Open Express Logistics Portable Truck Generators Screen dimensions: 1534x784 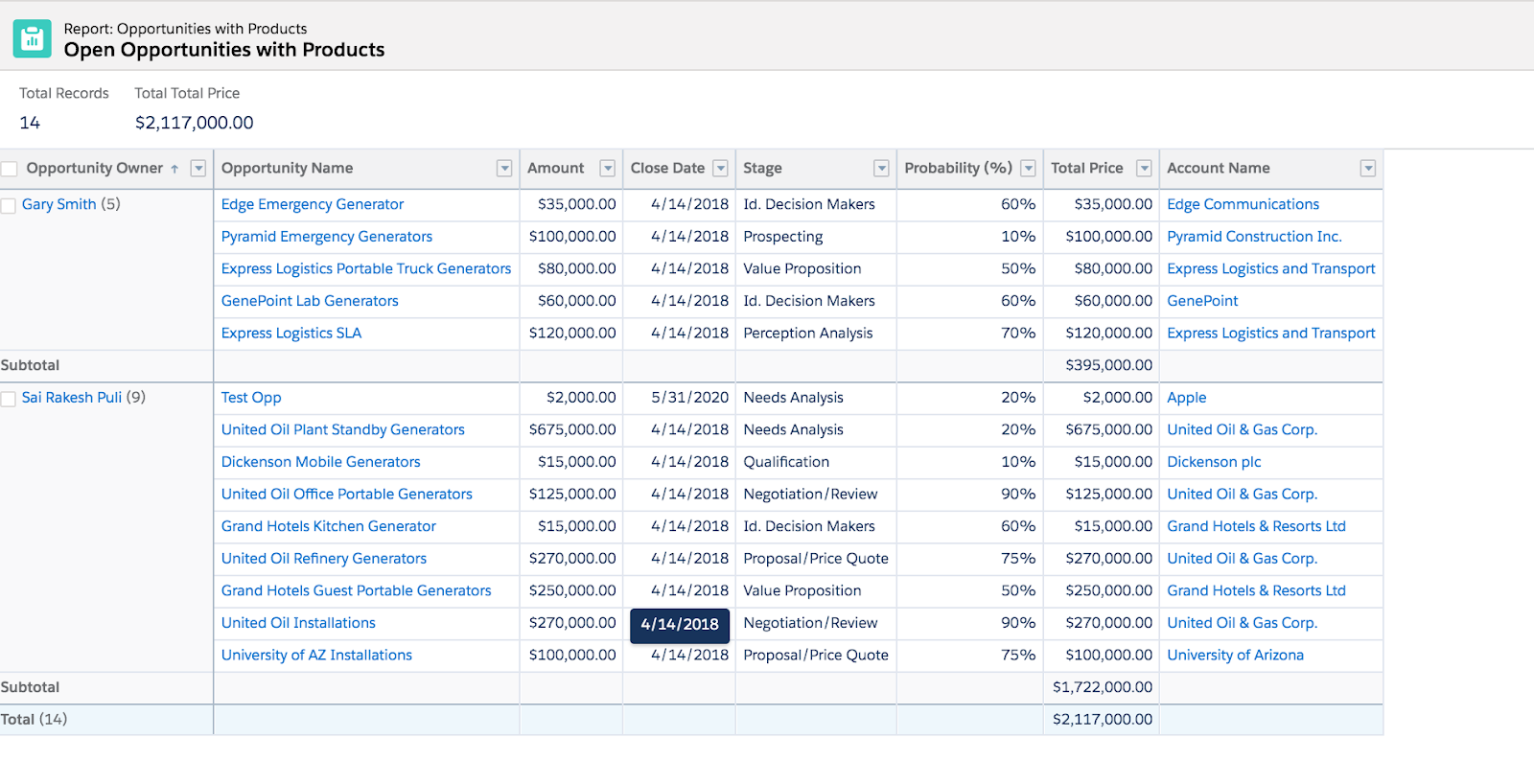[x=366, y=268]
